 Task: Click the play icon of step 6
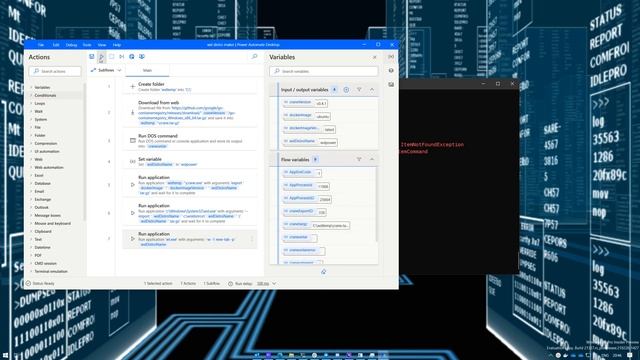coord(133,213)
